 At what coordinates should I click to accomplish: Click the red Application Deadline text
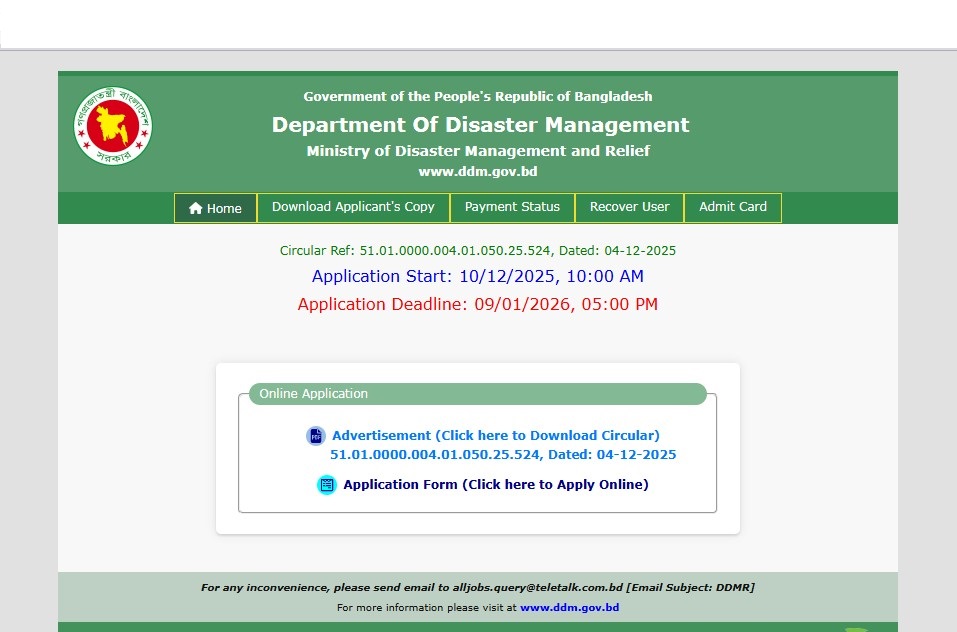[x=478, y=304]
